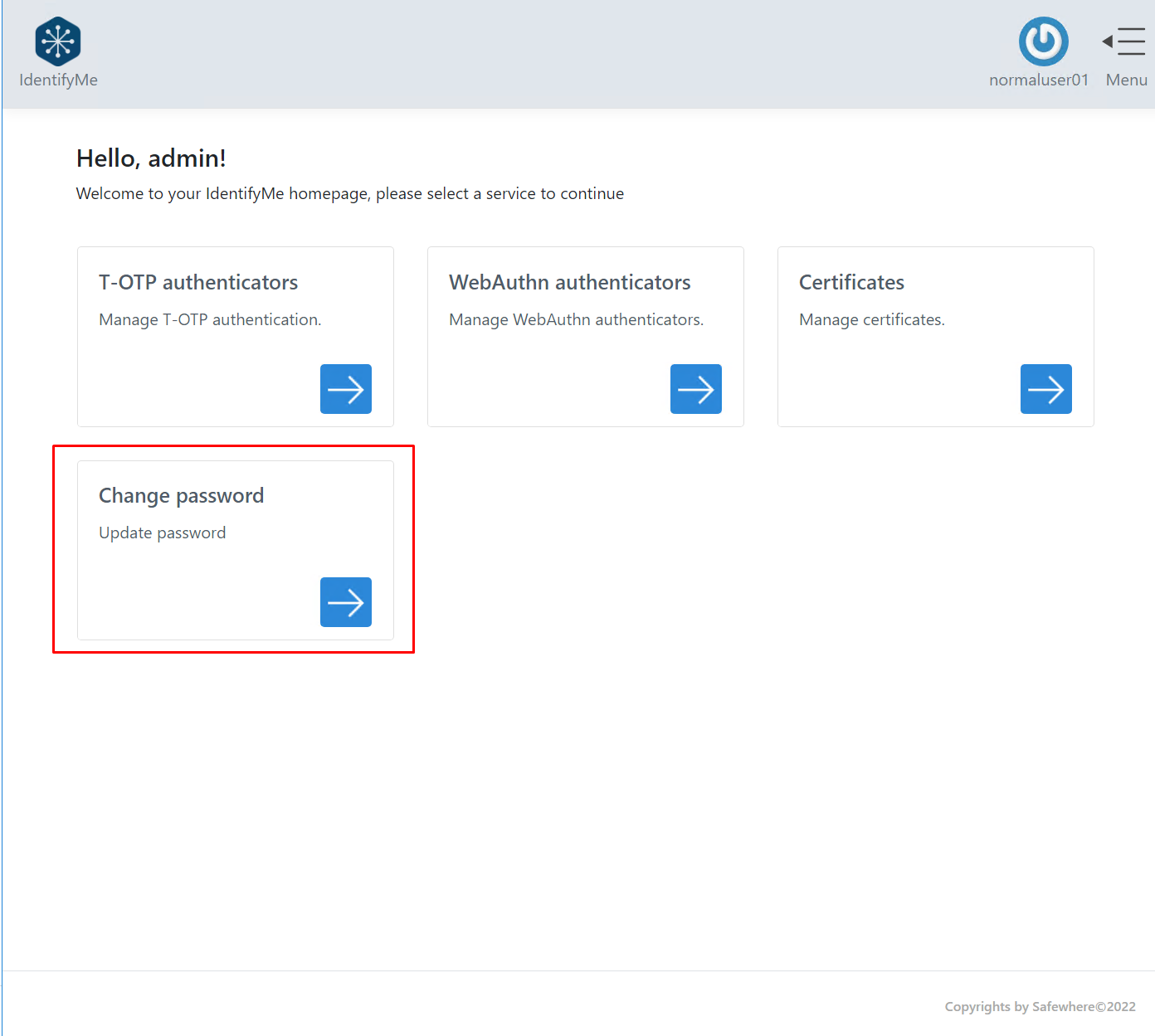Image resolution: width=1155 pixels, height=1036 pixels.
Task: Select the WebAuthn authenticators card title
Action: 569,283
